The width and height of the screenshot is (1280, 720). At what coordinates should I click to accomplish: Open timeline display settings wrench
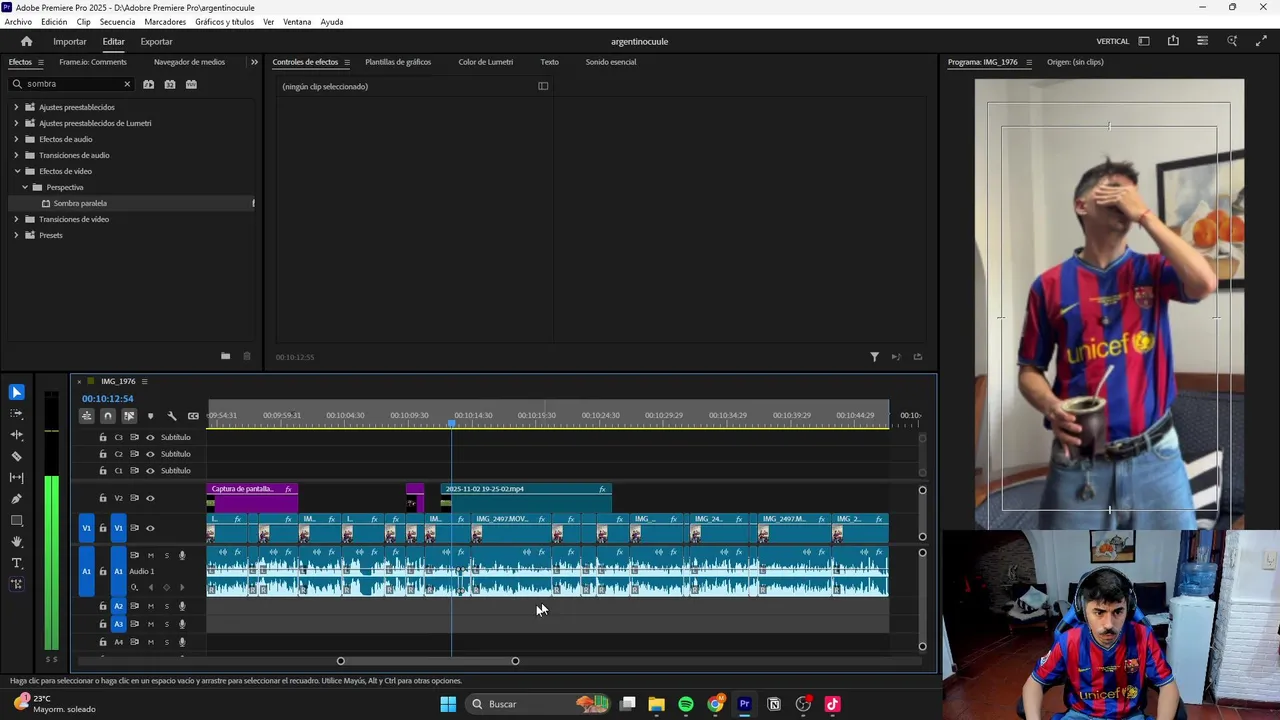(171, 416)
